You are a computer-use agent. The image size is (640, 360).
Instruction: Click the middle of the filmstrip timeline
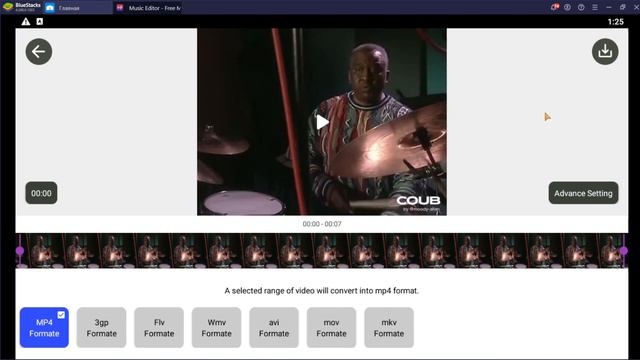pyautogui.click(x=322, y=251)
